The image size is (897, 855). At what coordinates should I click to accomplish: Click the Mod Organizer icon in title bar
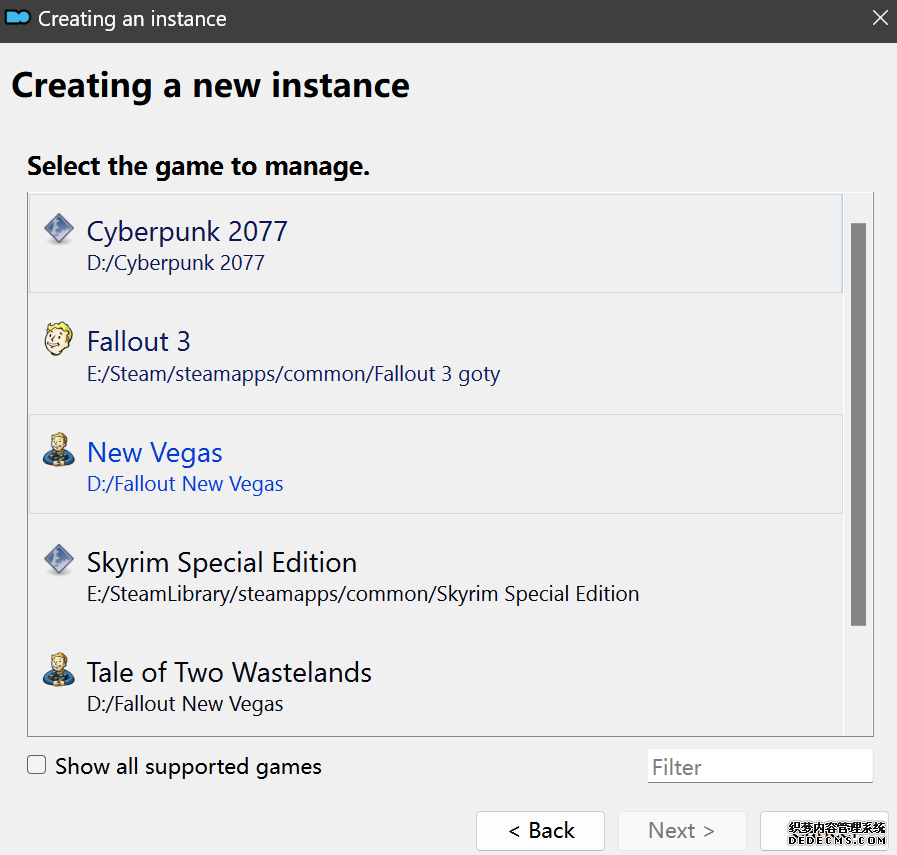(x=18, y=18)
